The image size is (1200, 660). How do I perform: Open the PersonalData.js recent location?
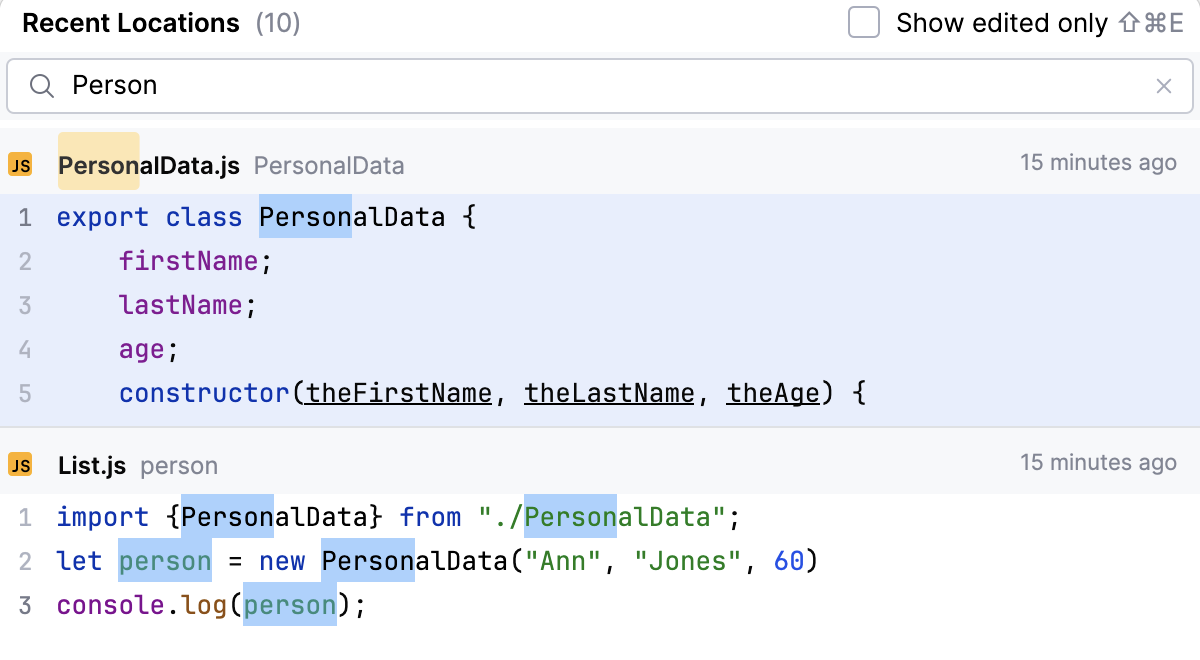pos(149,165)
